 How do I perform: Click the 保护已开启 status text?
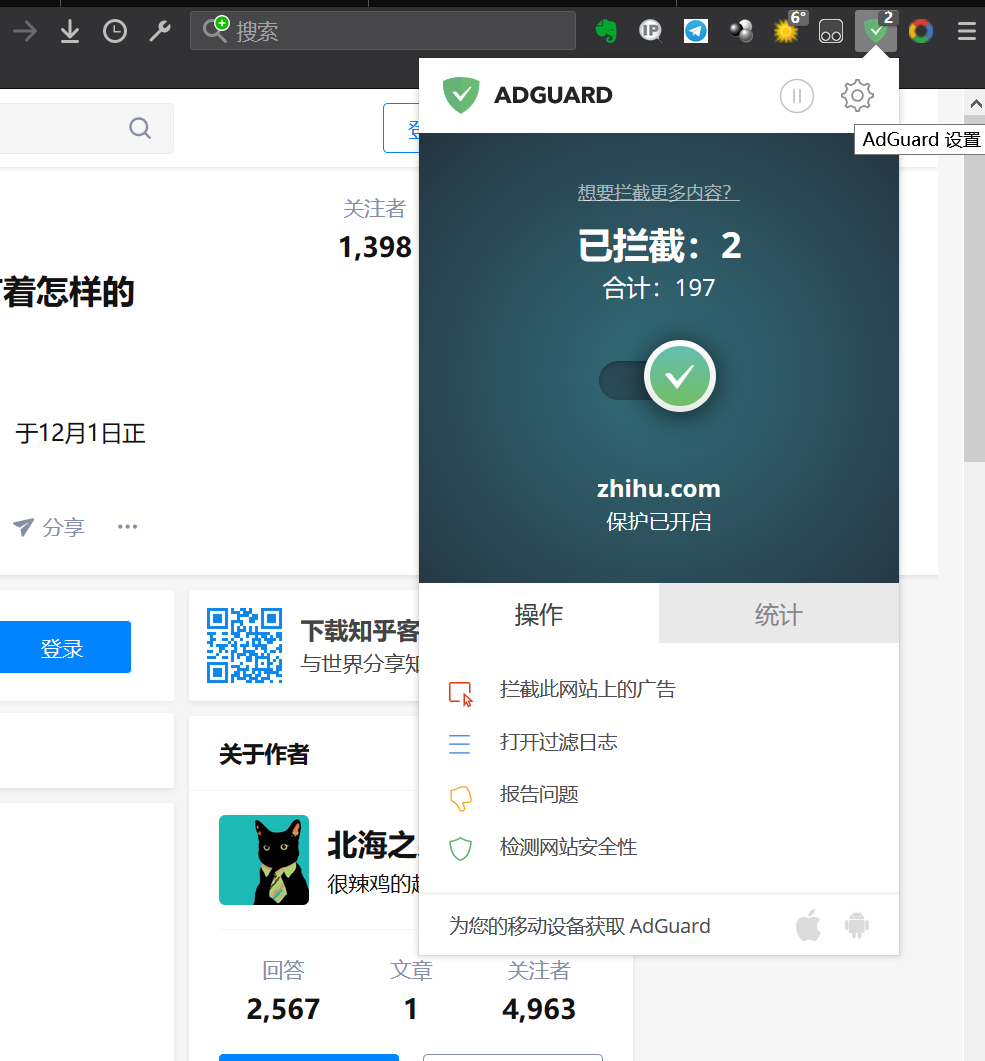pos(658,522)
